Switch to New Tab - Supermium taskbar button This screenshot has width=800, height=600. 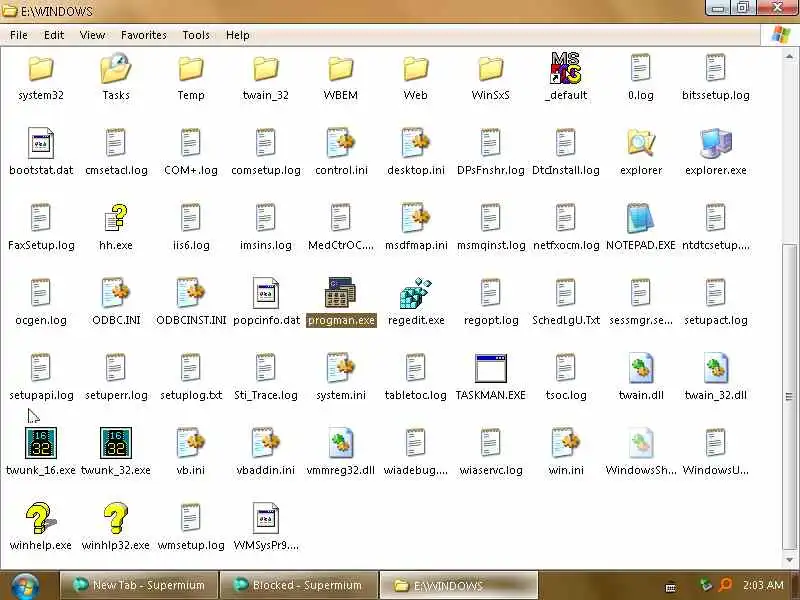click(x=139, y=585)
